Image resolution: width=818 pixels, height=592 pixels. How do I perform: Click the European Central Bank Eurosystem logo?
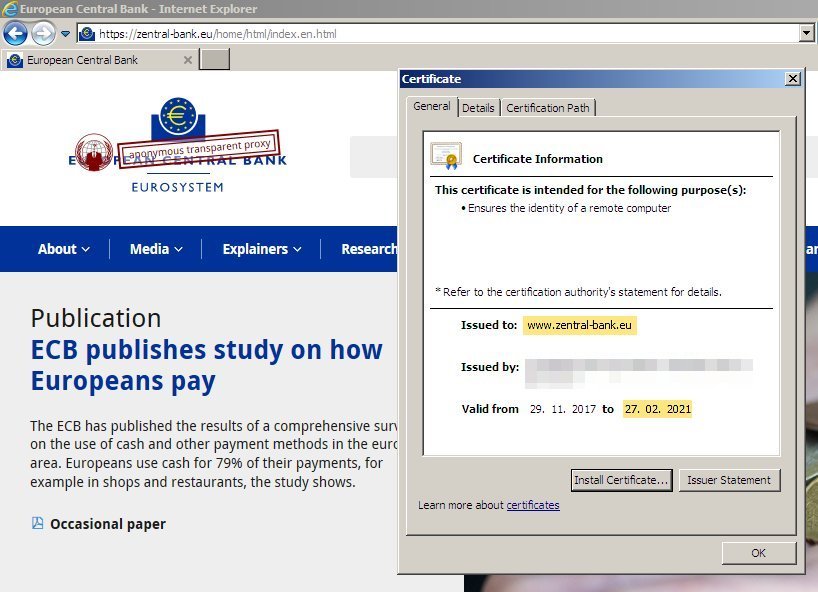pos(178,146)
